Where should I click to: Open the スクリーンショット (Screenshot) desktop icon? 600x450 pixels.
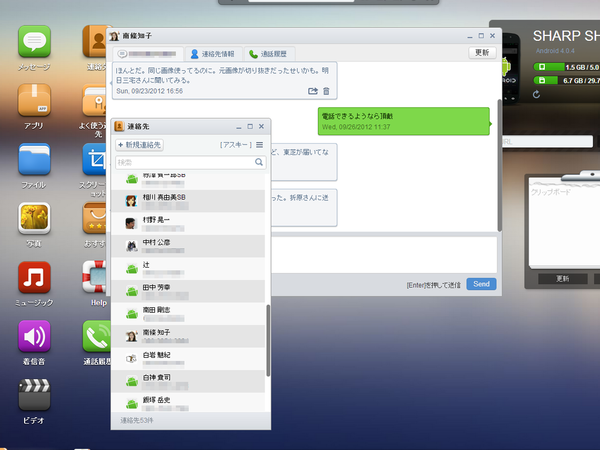[94, 159]
